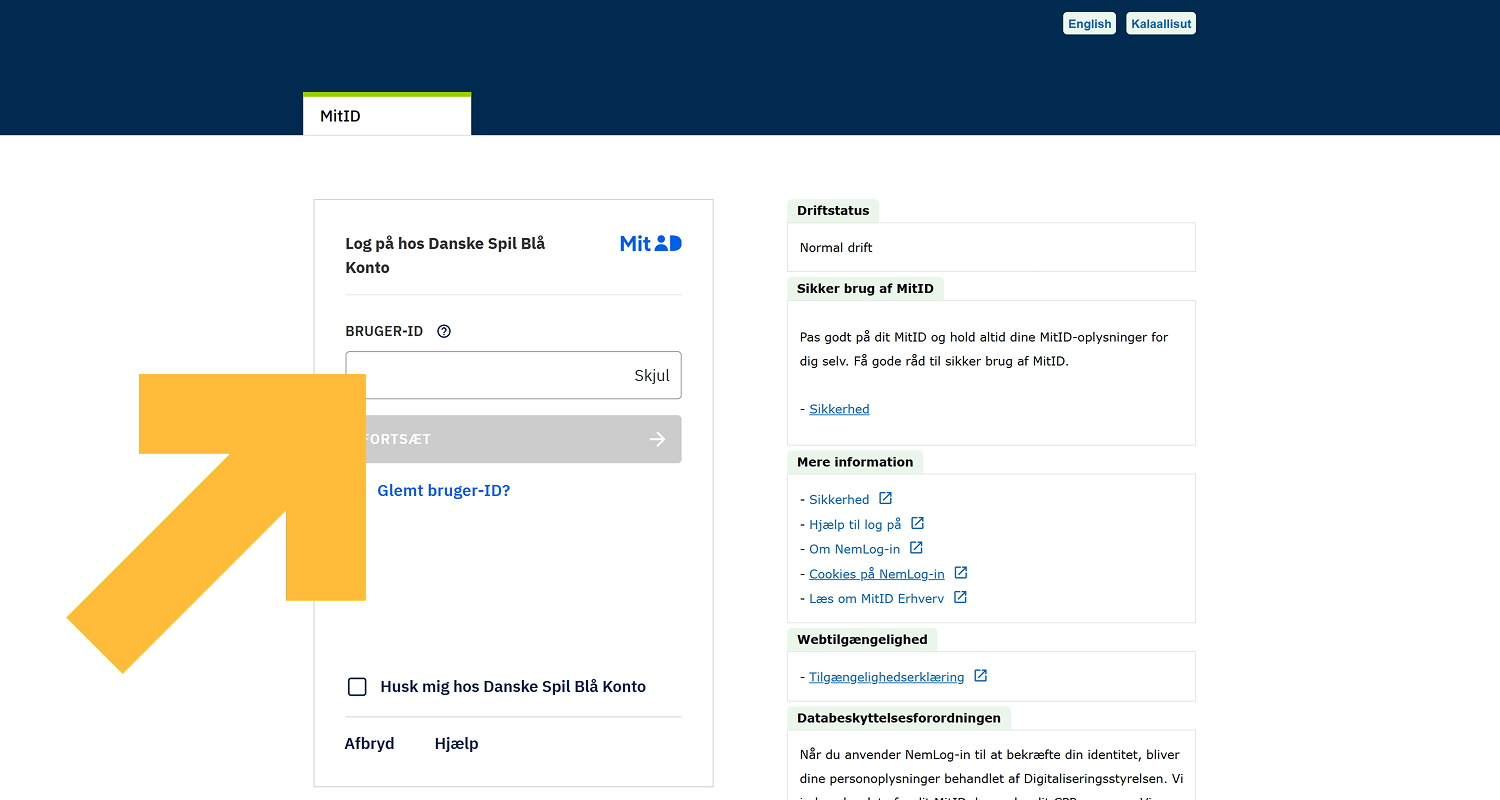This screenshot has height=800, width=1500.
Task: Click external link icon beside Cookies på NemLog-in
Action: coord(961,573)
